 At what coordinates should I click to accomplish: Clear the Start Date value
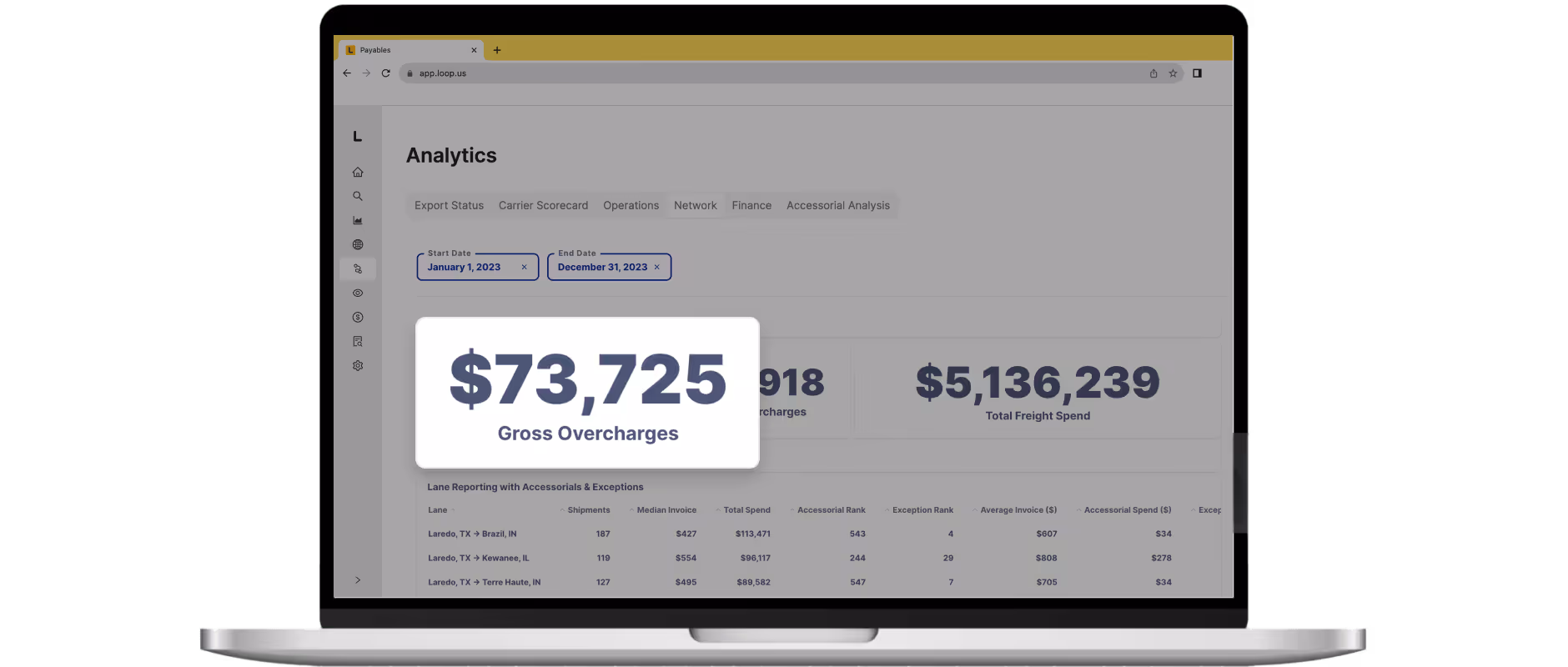tap(524, 268)
